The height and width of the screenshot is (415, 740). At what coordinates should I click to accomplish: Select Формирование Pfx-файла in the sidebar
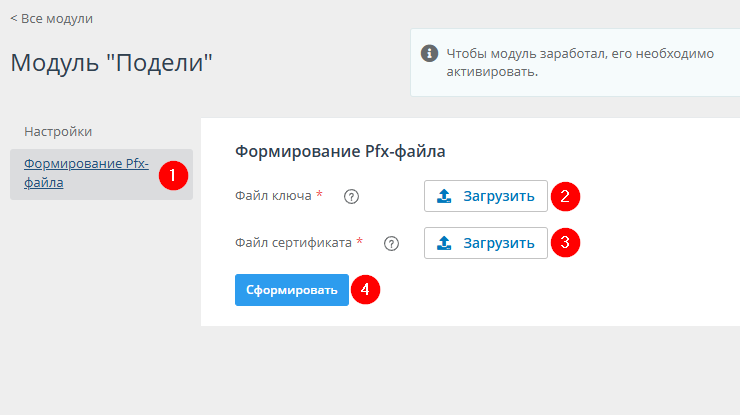(86, 173)
